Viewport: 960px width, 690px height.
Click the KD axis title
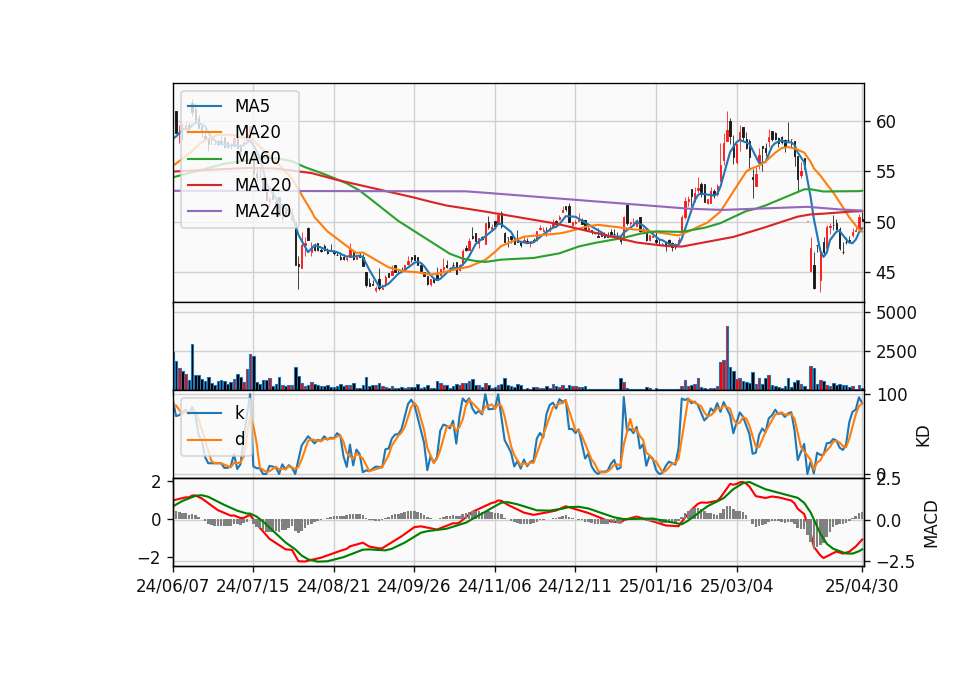coord(923,437)
